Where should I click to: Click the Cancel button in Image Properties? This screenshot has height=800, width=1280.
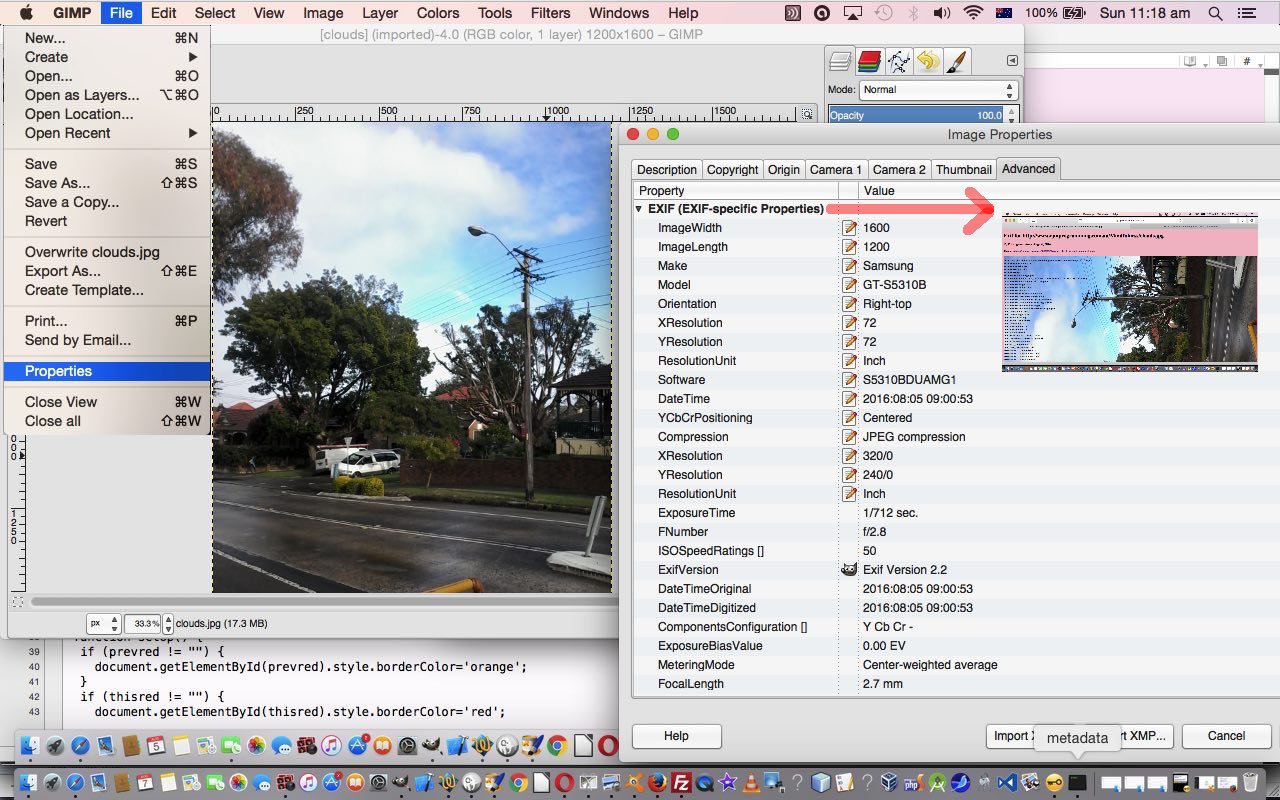click(1226, 736)
